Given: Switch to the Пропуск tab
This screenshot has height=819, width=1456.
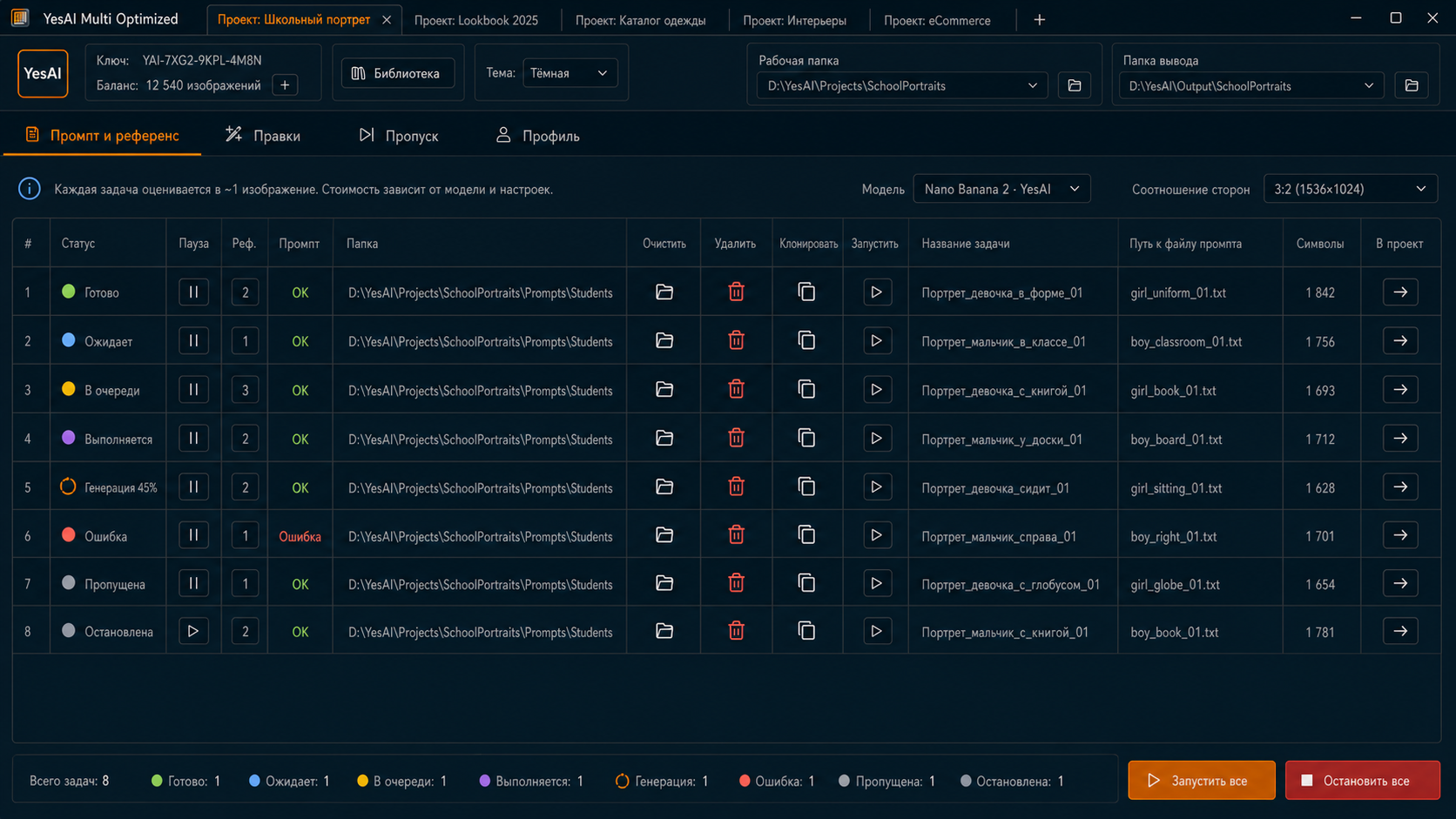Looking at the screenshot, I should [x=399, y=136].
